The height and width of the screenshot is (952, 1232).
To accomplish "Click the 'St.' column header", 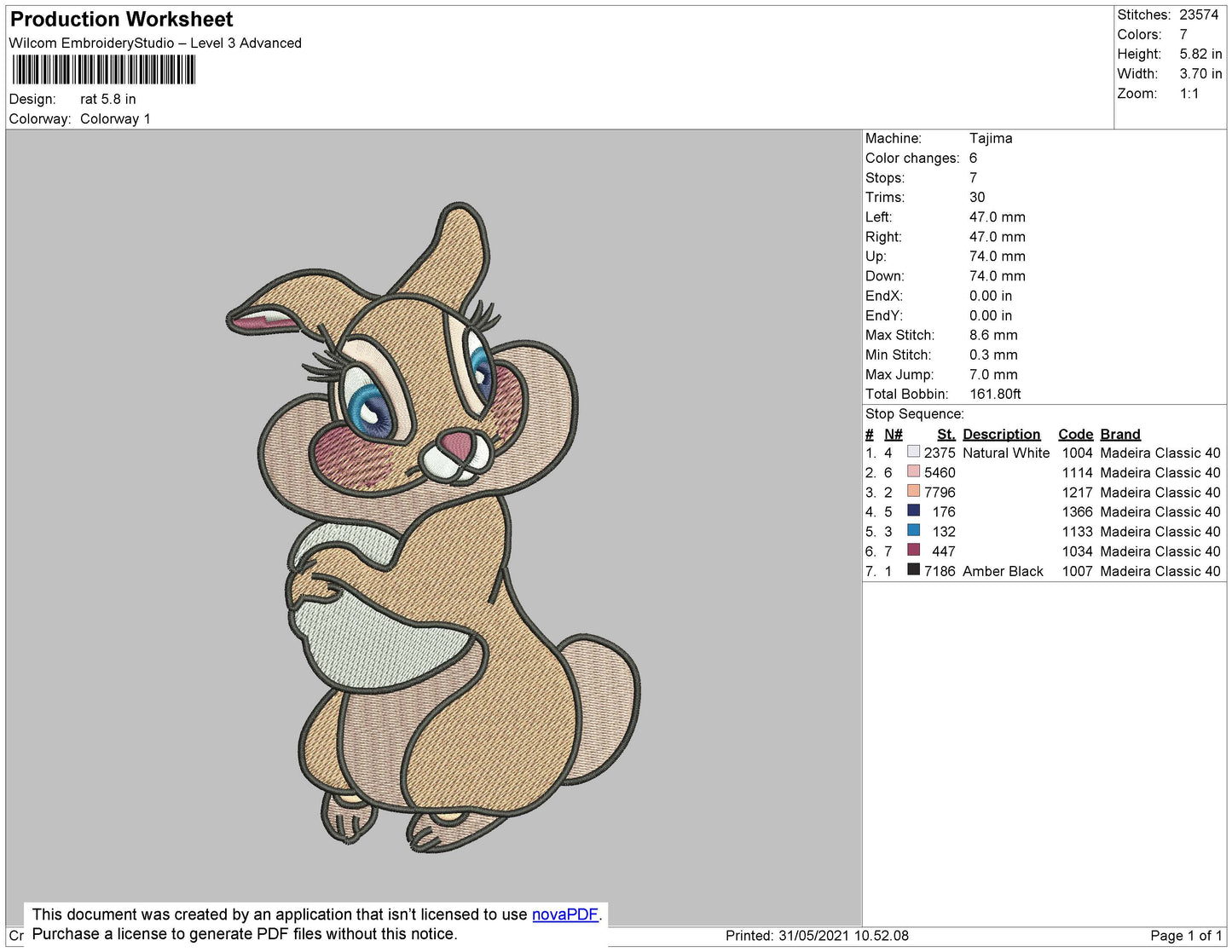I will tap(946, 435).
